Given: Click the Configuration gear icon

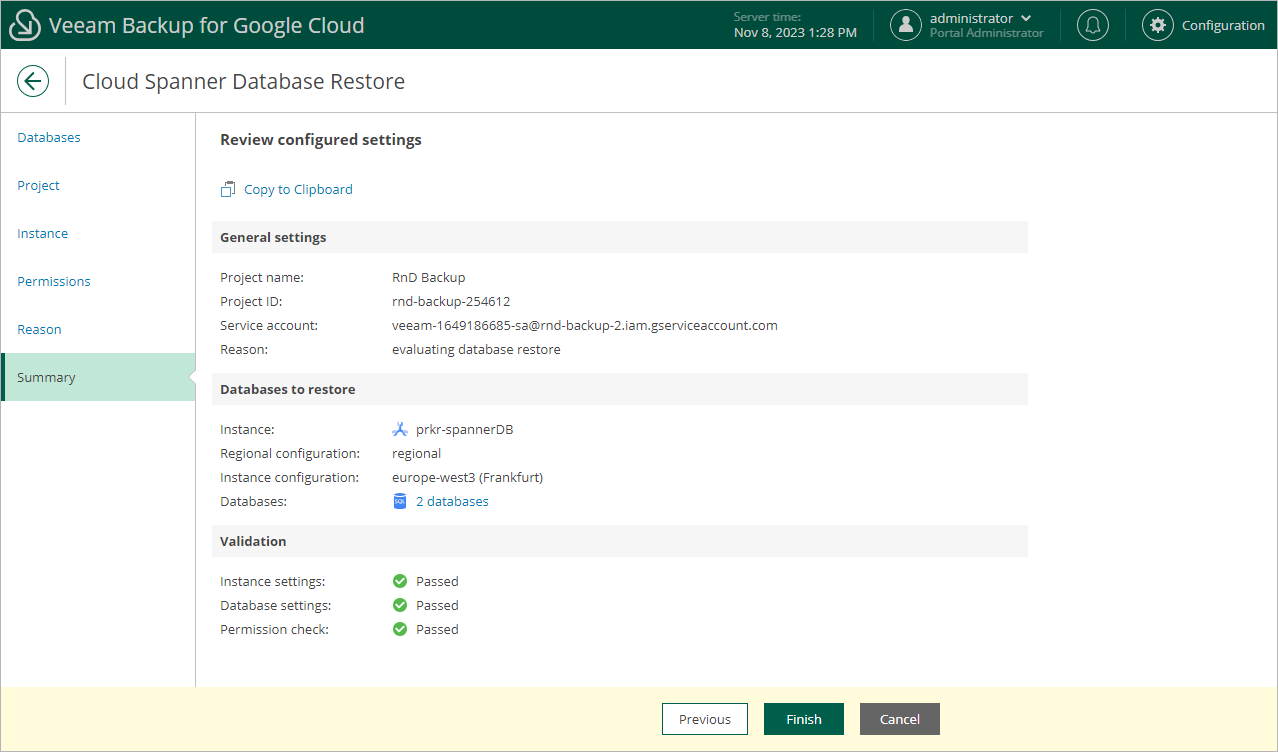Looking at the screenshot, I should pyautogui.click(x=1158, y=25).
